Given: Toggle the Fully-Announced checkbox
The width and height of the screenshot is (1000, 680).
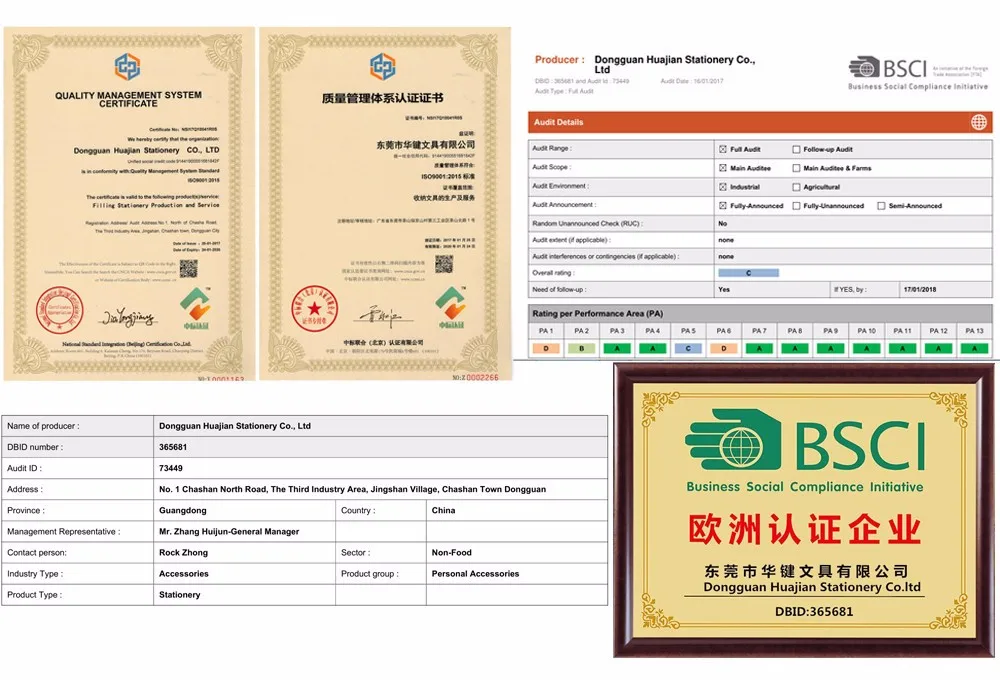Looking at the screenshot, I should pyautogui.click(x=723, y=205).
